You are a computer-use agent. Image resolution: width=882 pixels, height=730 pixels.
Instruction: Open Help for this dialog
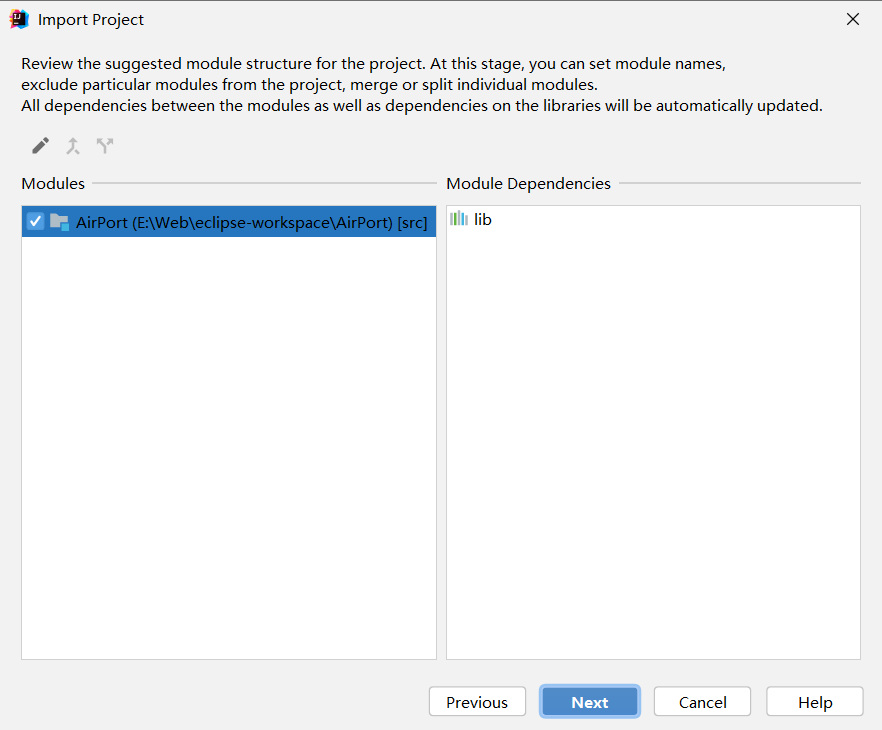pos(814,701)
